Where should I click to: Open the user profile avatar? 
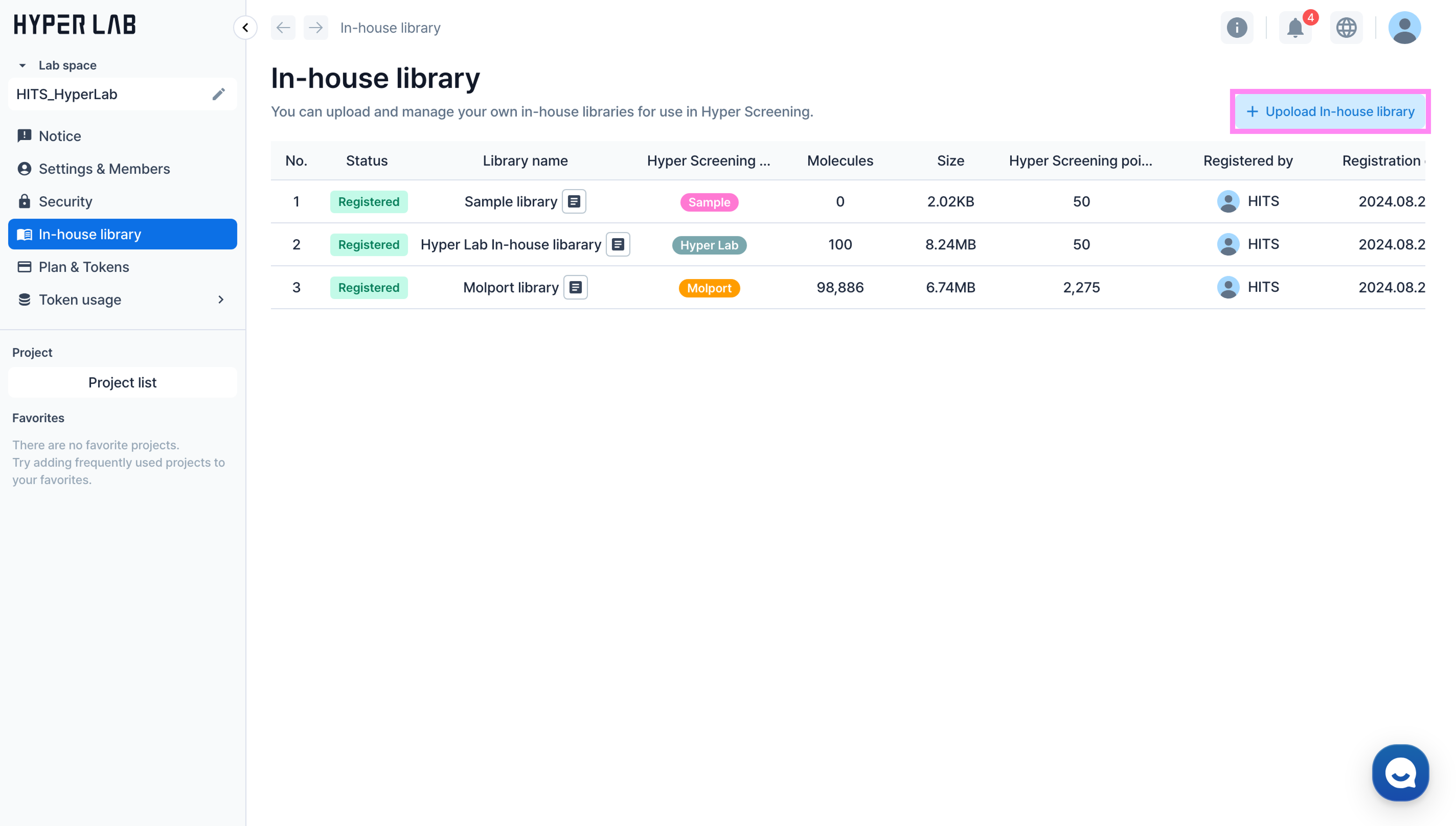[1404, 28]
